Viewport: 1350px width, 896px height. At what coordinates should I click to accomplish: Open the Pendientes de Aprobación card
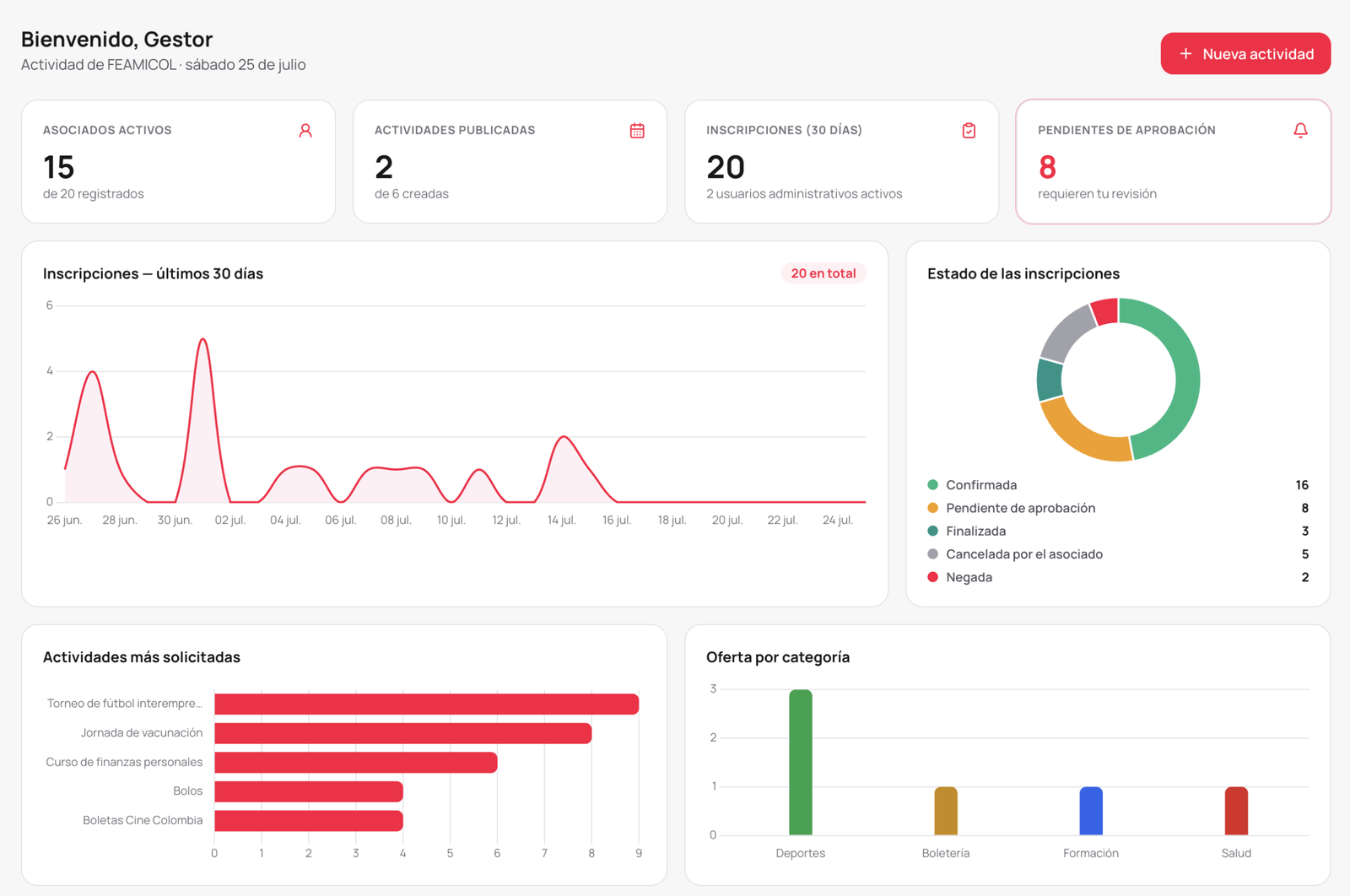1173,162
